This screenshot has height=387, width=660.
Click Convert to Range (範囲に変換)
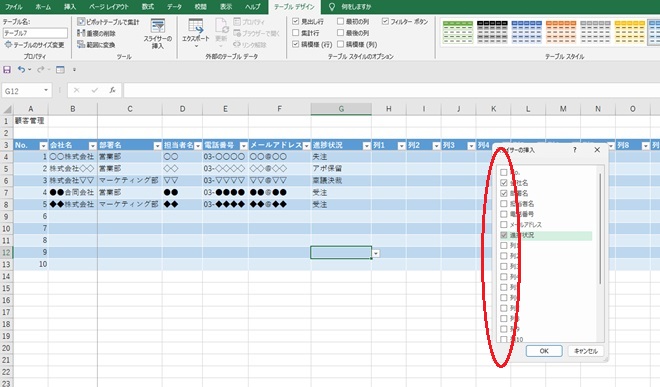(96, 45)
